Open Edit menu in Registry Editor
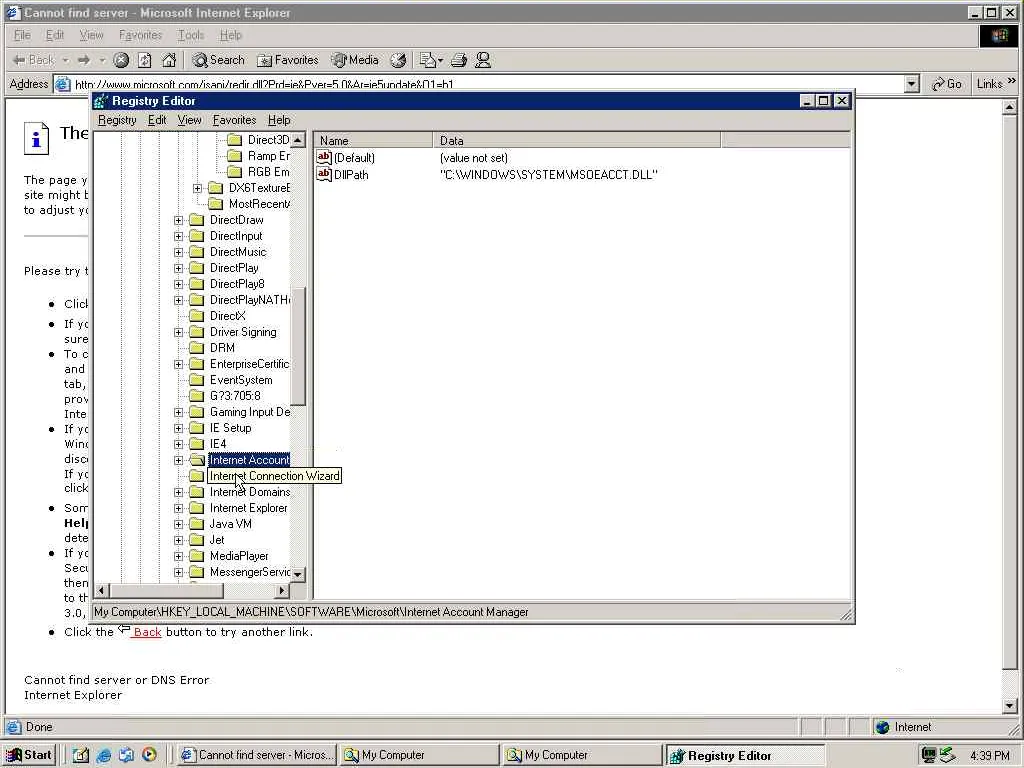This screenshot has height=768, width=1024. click(x=157, y=120)
